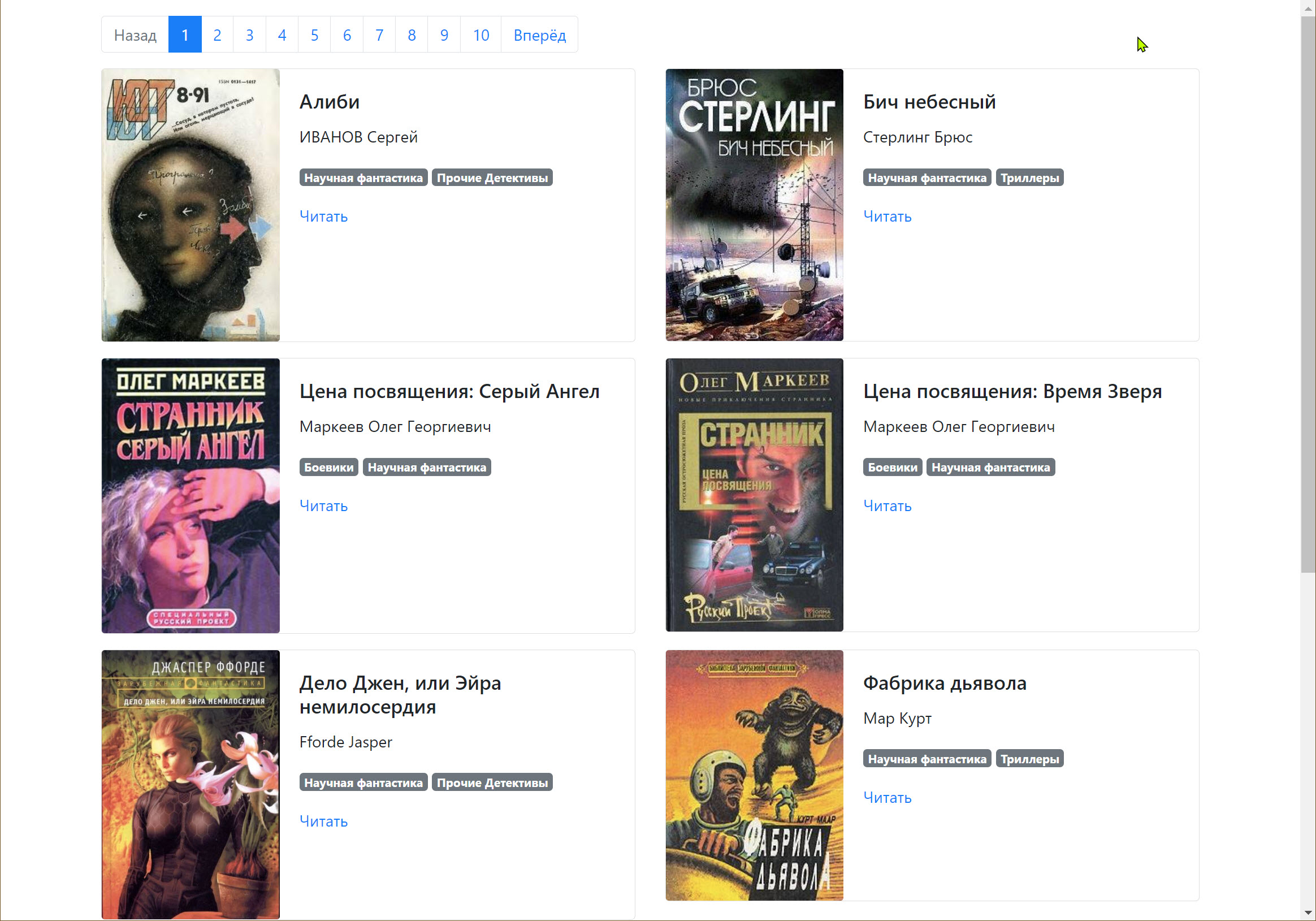Jump to page 10
Viewport: 1316px width, 921px height.
click(x=480, y=35)
